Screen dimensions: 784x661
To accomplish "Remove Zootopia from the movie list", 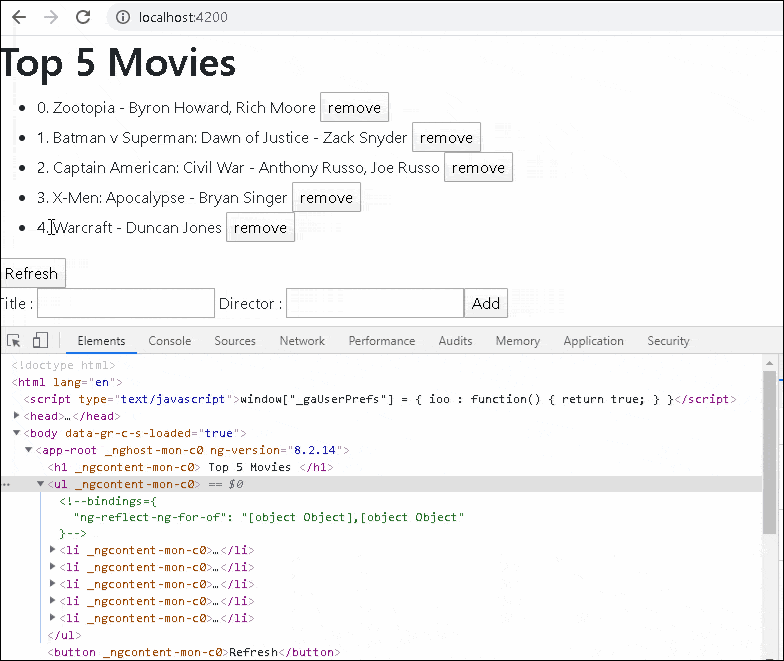I will pyautogui.click(x=354, y=108).
